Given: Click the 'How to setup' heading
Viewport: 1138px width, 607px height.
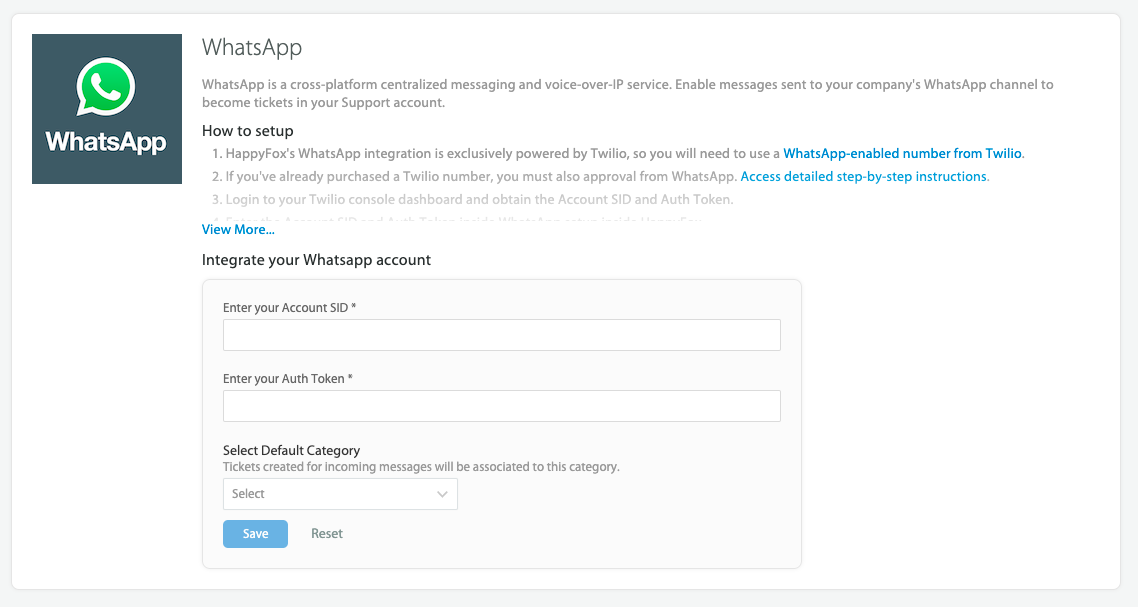Looking at the screenshot, I should click(x=247, y=131).
